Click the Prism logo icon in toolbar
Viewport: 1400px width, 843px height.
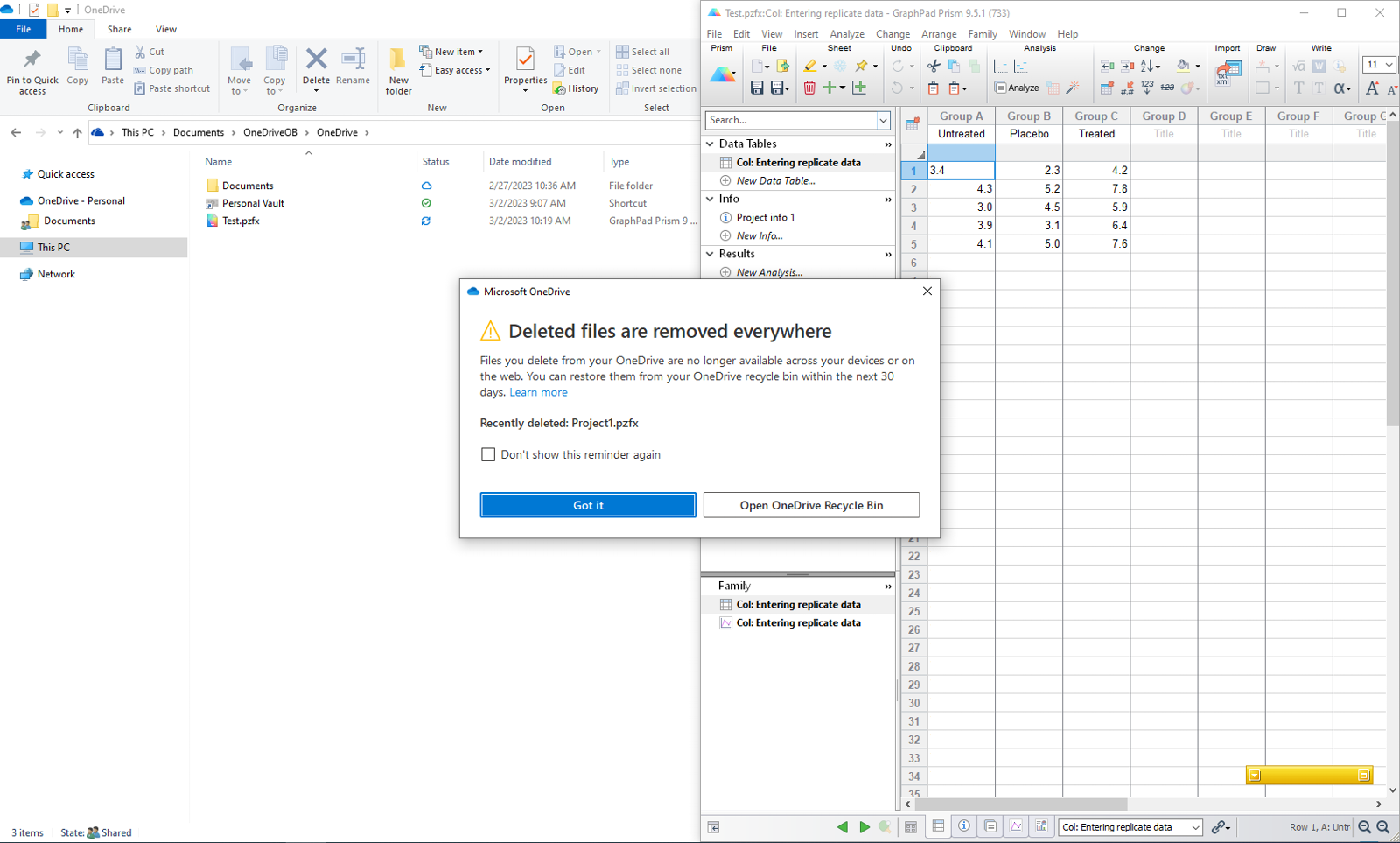[723, 74]
